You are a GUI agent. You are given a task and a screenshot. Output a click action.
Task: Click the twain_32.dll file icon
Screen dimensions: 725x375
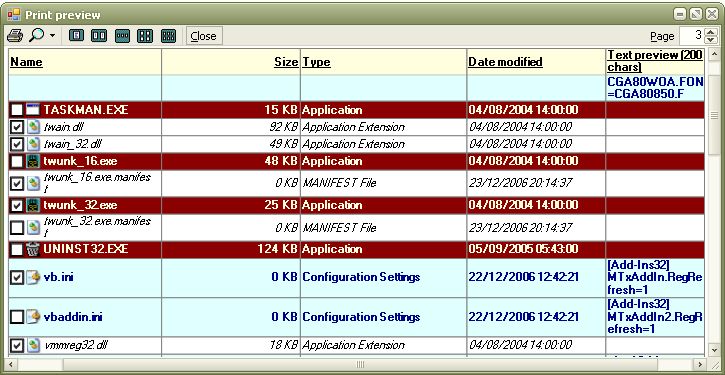33,144
